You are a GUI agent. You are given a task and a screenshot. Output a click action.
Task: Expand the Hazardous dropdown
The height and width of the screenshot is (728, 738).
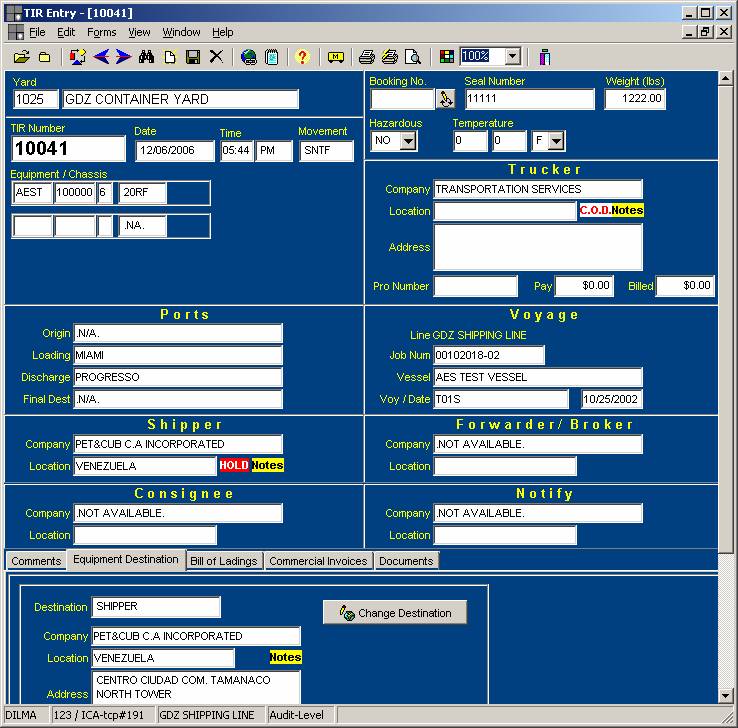tap(407, 142)
